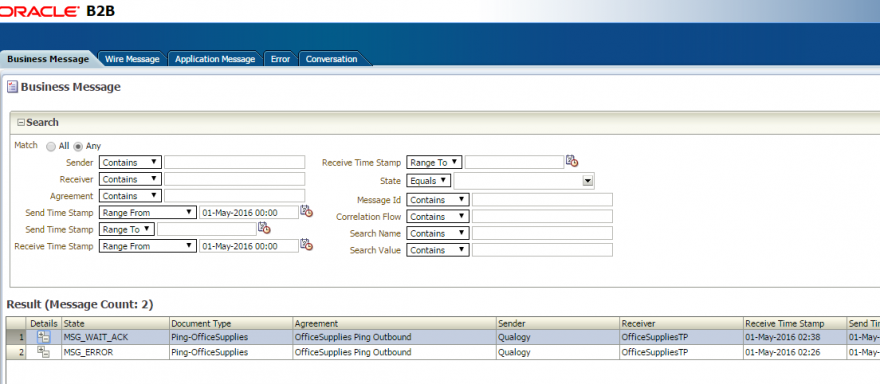The width and height of the screenshot is (880, 384).
Task: Open the Sender Contains operator dropdown
Action: point(130,162)
